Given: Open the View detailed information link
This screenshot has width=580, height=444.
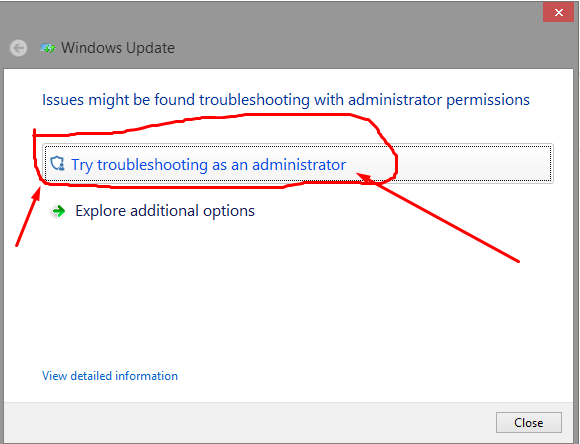Looking at the screenshot, I should pos(110,376).
